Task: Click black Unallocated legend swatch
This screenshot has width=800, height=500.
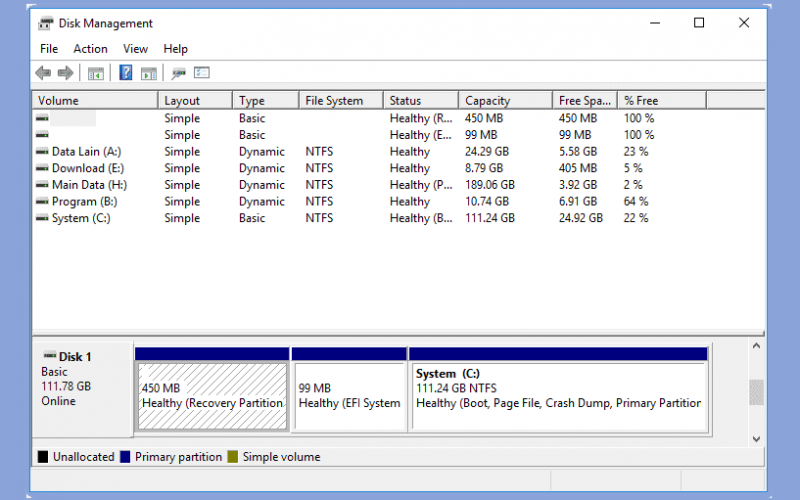Action: pyautogui.click(x=43, y=457)
